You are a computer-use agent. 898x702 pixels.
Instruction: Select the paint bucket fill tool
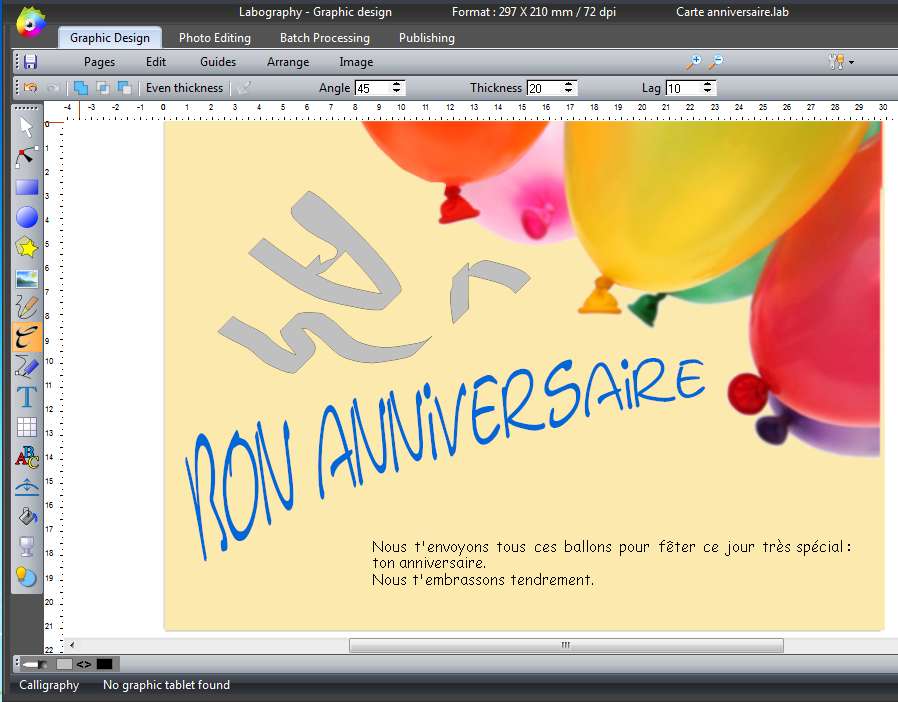coord(27,517)
